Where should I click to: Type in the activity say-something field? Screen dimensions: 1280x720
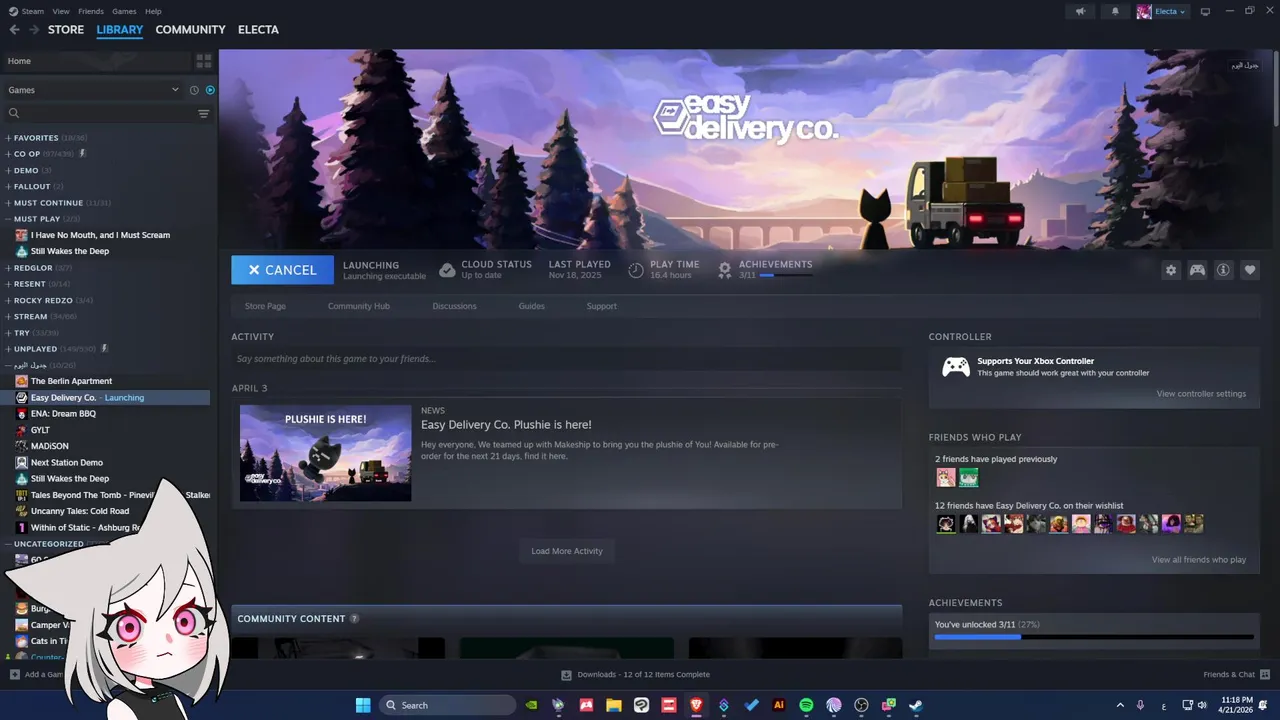tap(566, 359)
